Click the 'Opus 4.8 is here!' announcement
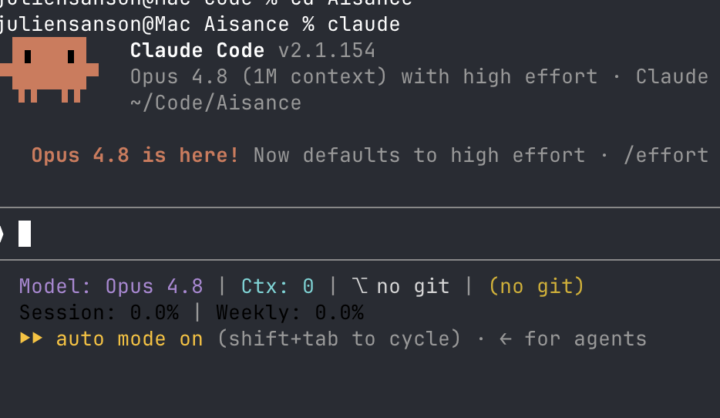 [x=135, y=155]
